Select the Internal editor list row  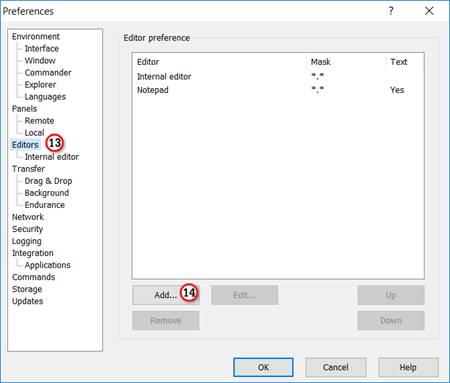[278, 76]
